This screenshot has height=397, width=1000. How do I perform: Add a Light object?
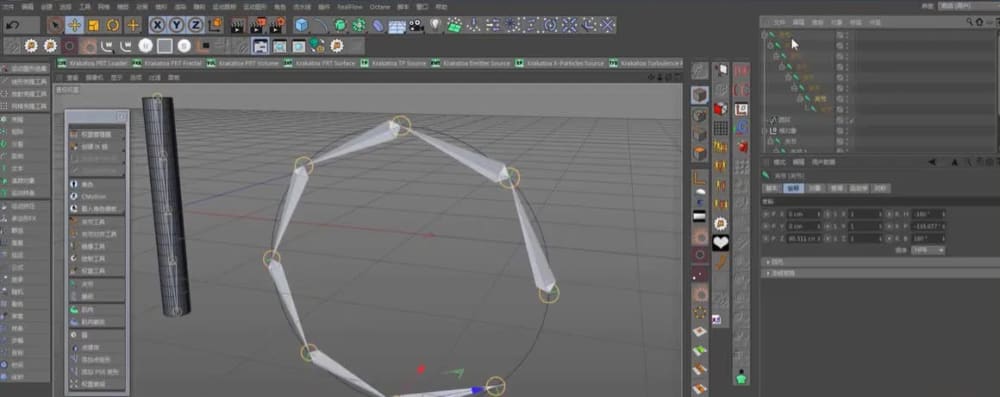(x=436, y=26)
